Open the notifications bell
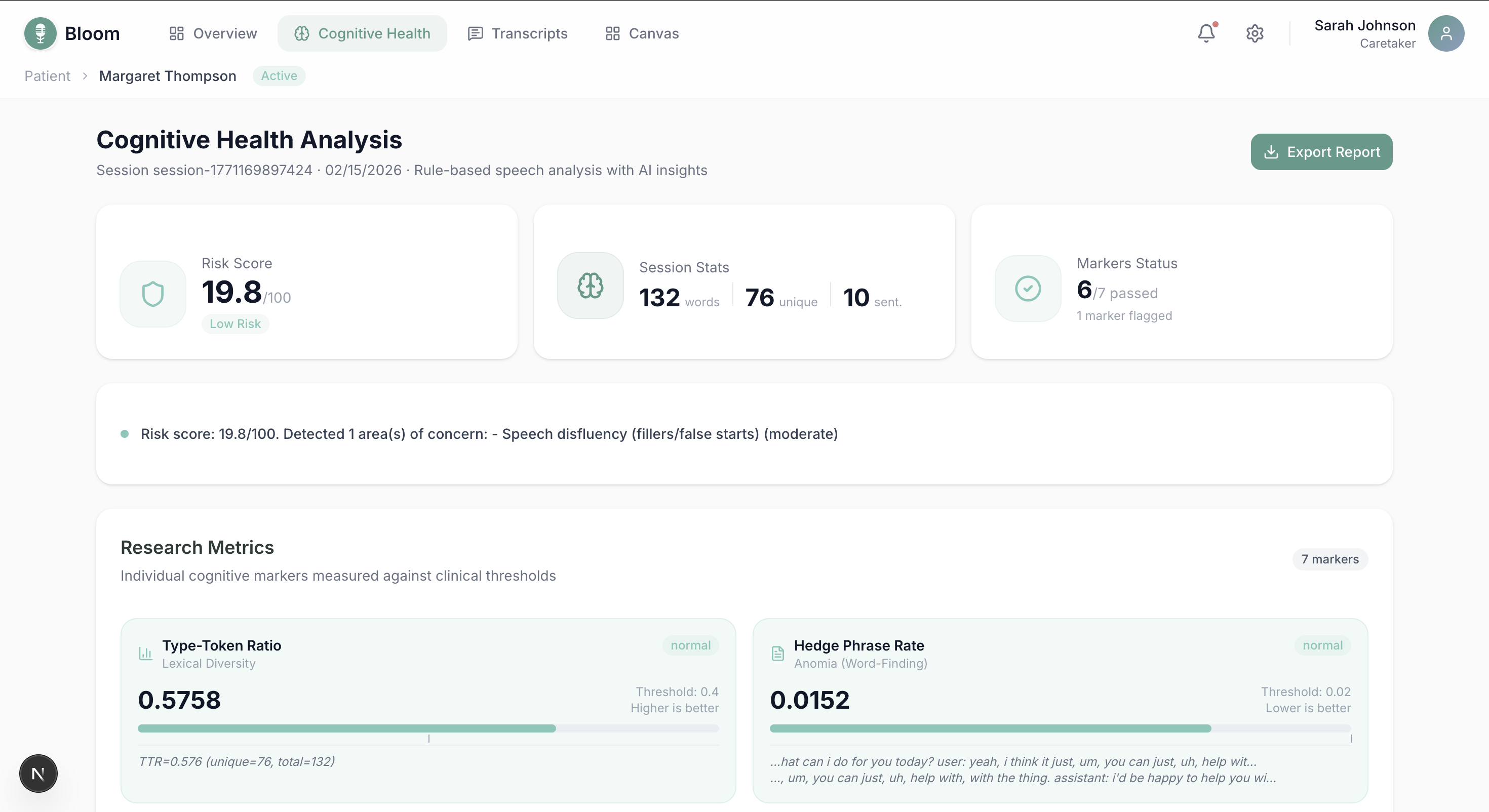Image resolution: width=1489 pixels, height=812 pixels. pos(1206,33)
